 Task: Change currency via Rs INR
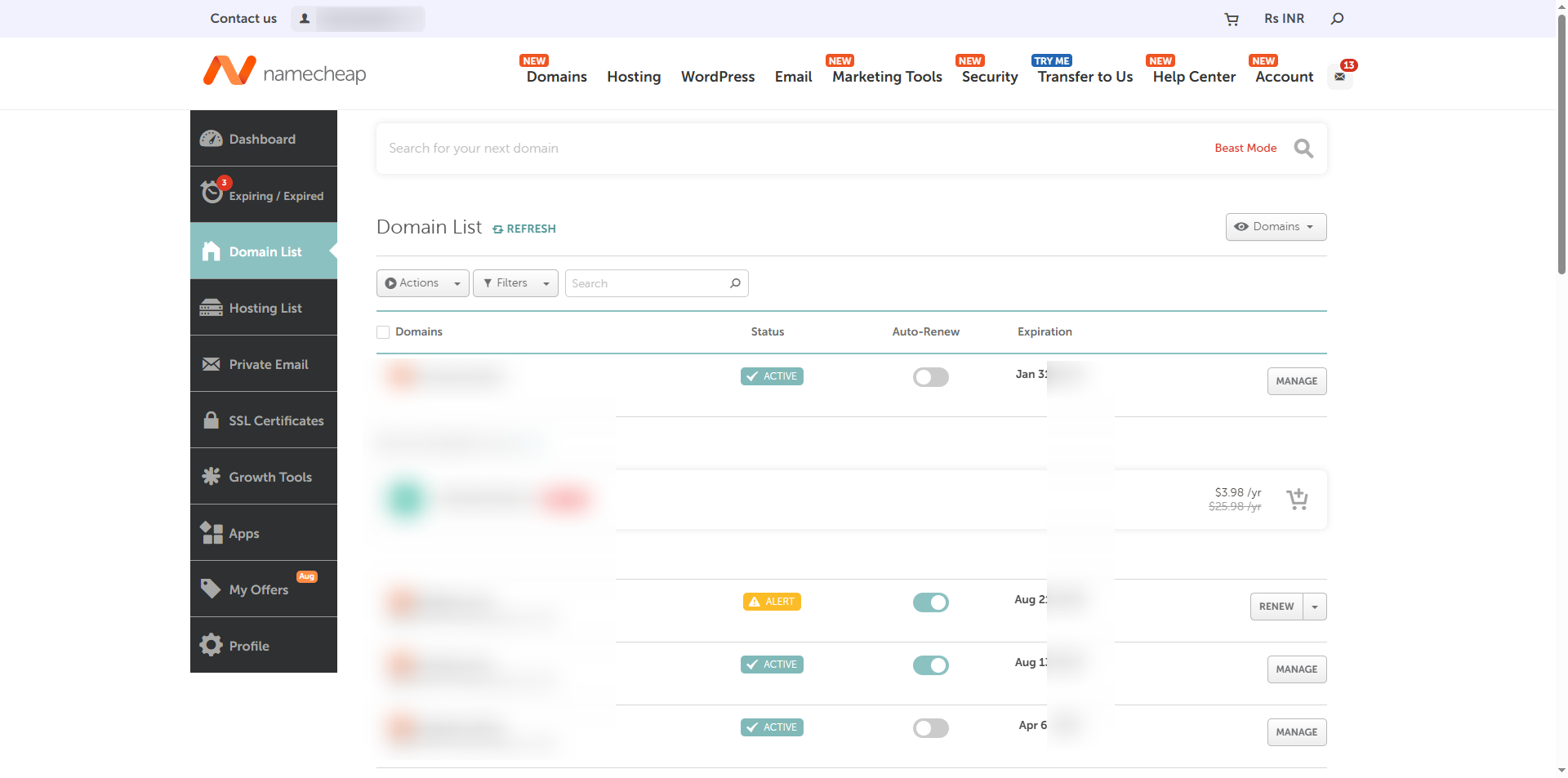(1284, 19)
